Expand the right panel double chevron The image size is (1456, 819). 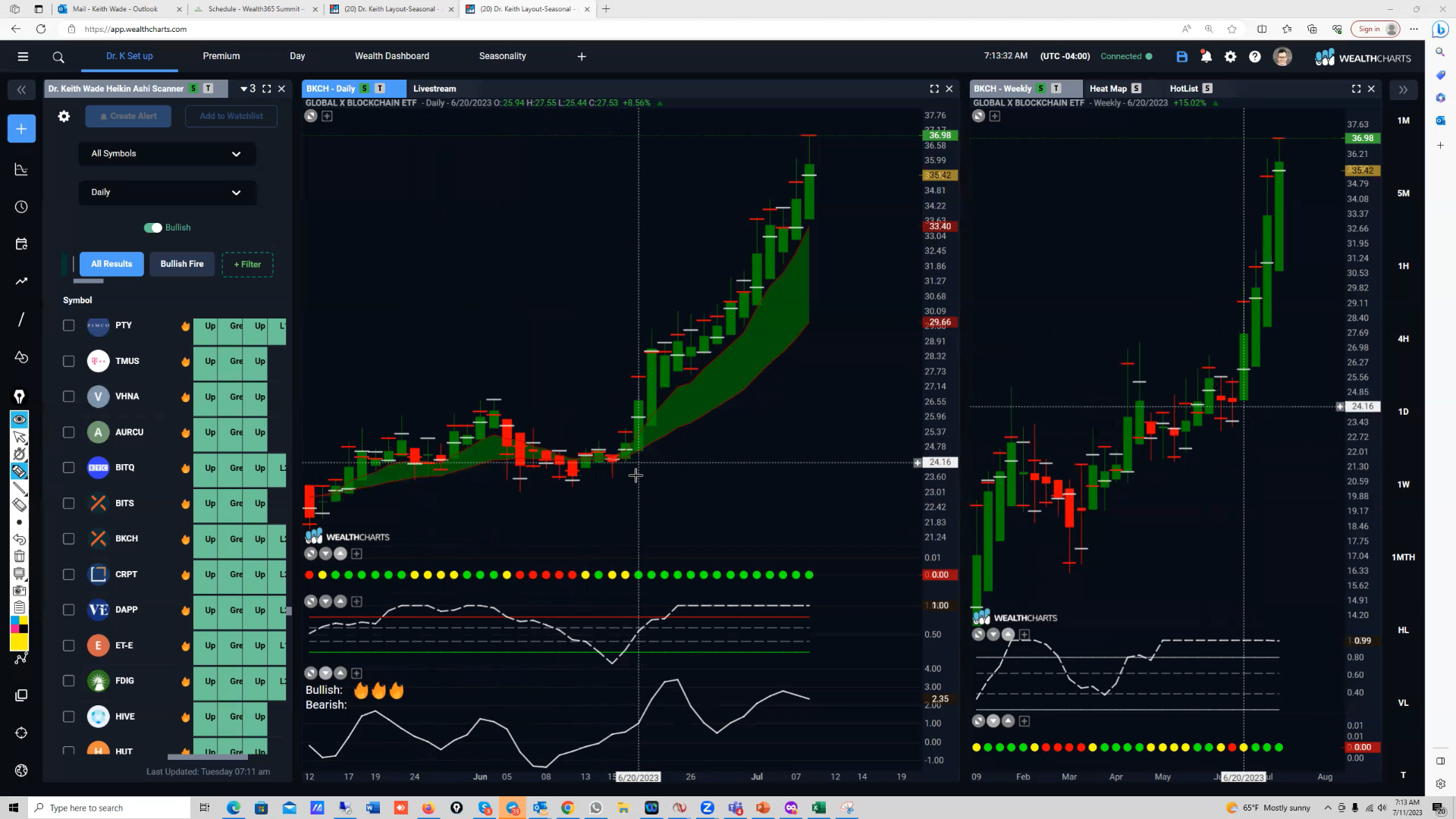1403,89
